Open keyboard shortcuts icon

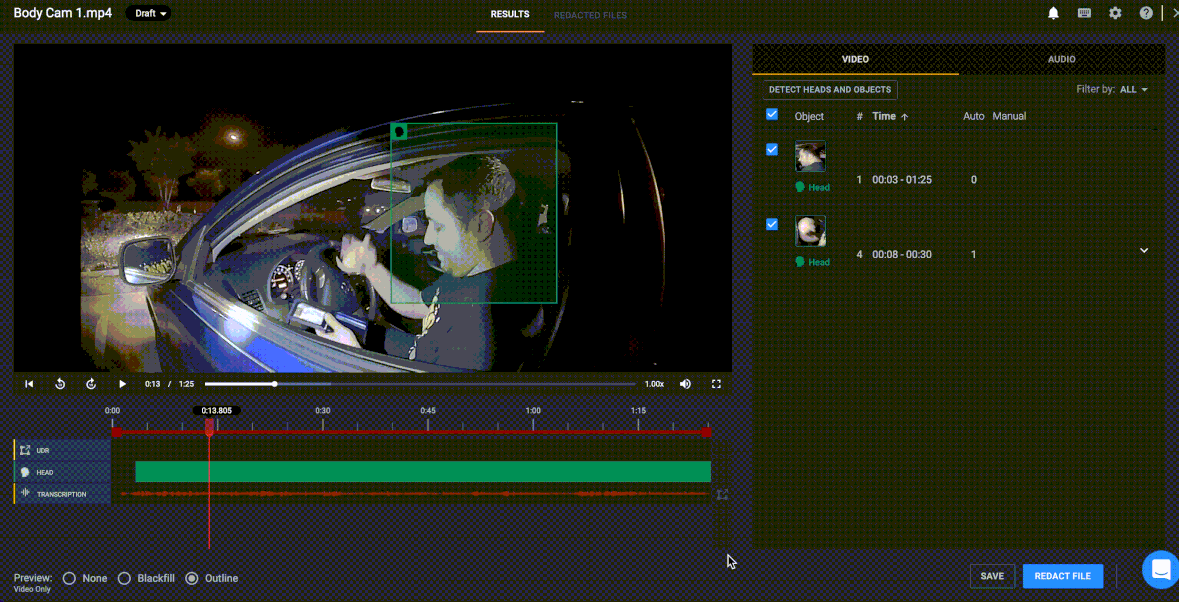pyautogui.click(x=1085, y=13)
